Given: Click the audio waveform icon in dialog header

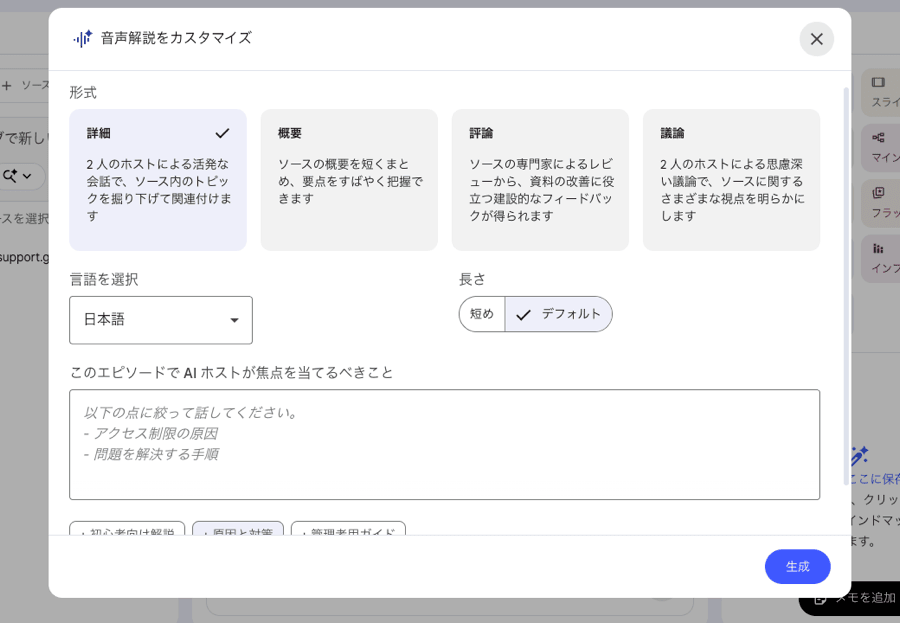Looking at the screenshot, I should click(83, 39).
